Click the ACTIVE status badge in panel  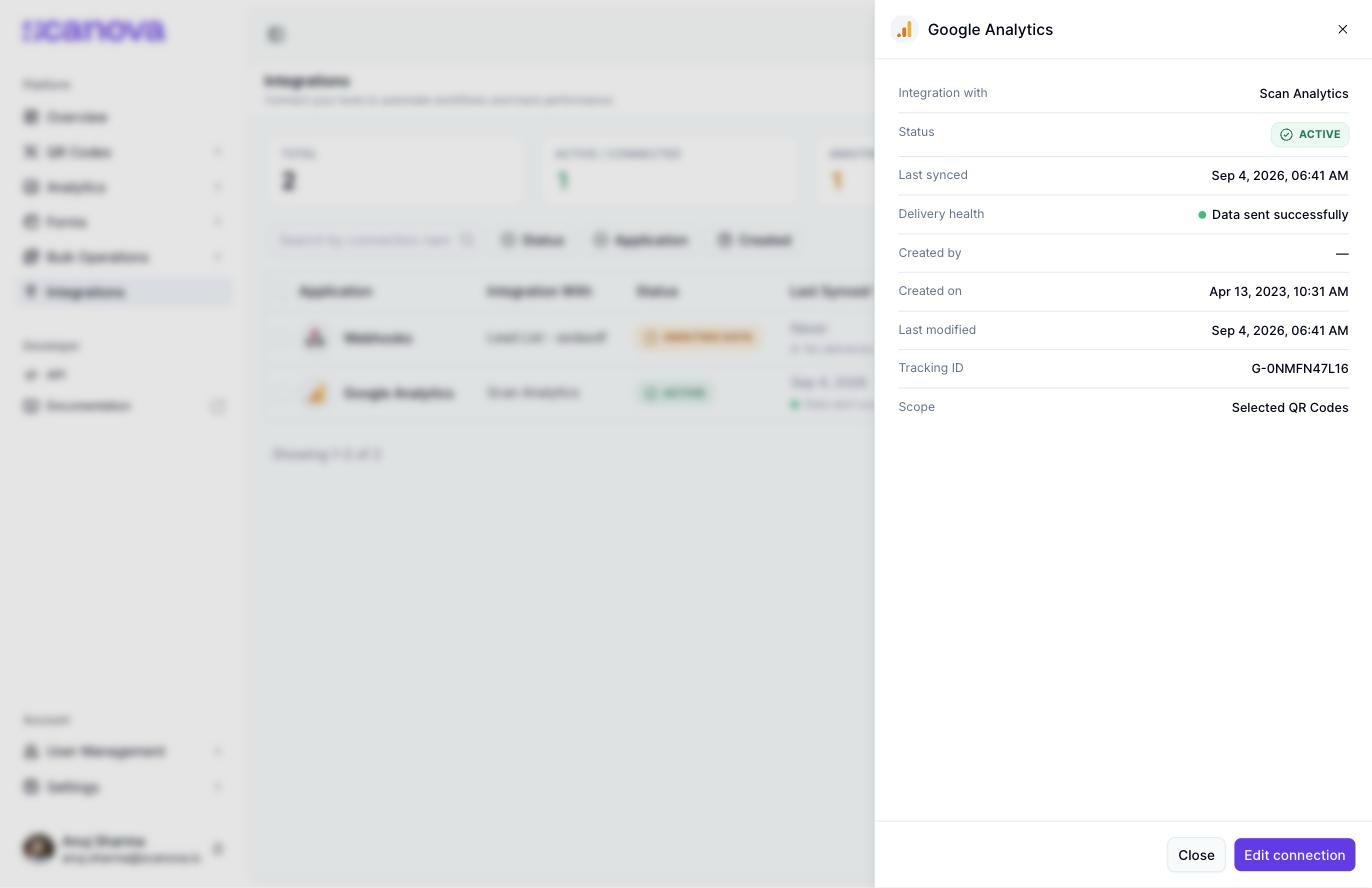coord(1310,134)
